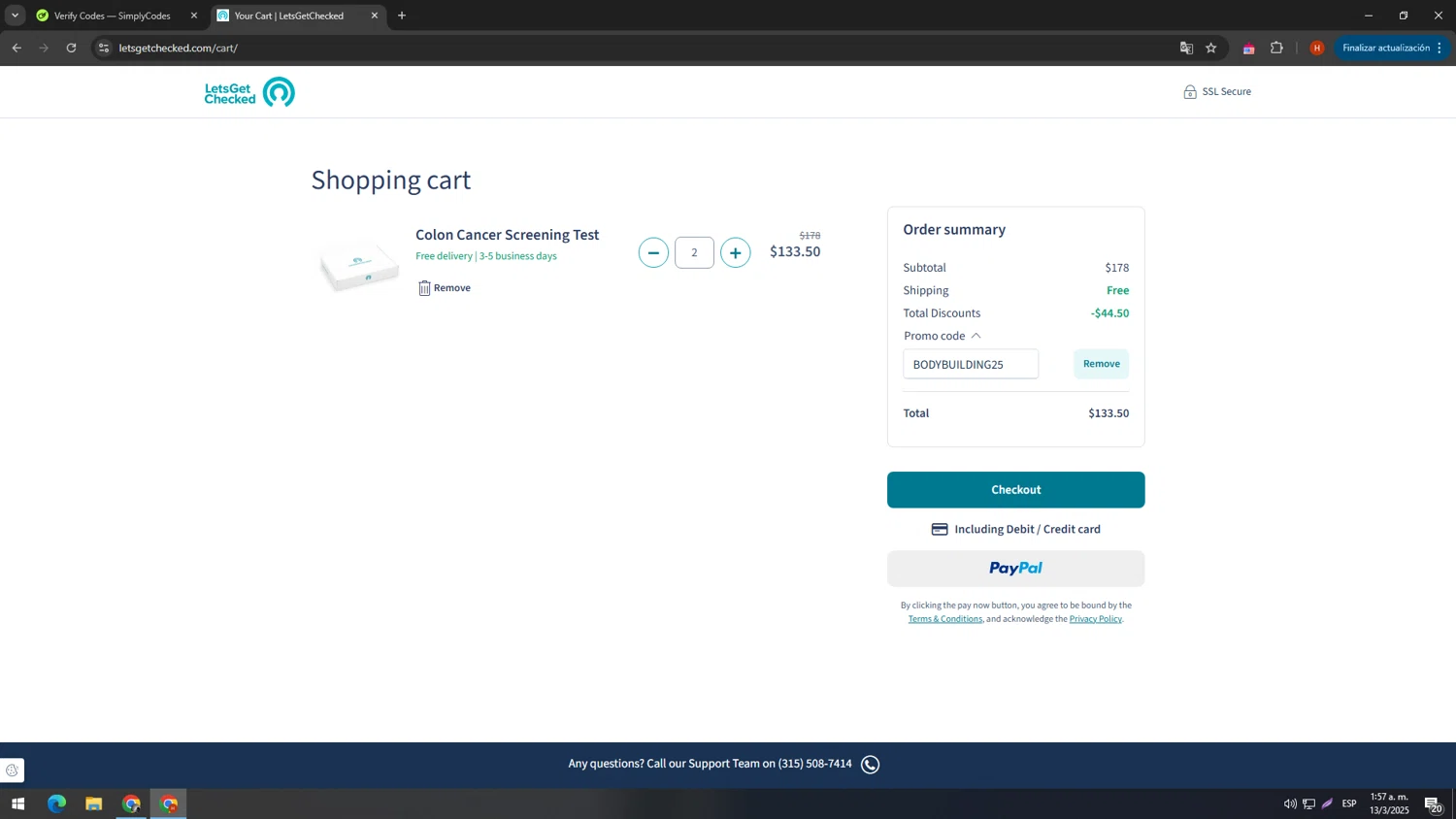The width and height of the screenshot is (1456, 819).
Task: Decrease quantity with the minus button
Action: (653, 252)
